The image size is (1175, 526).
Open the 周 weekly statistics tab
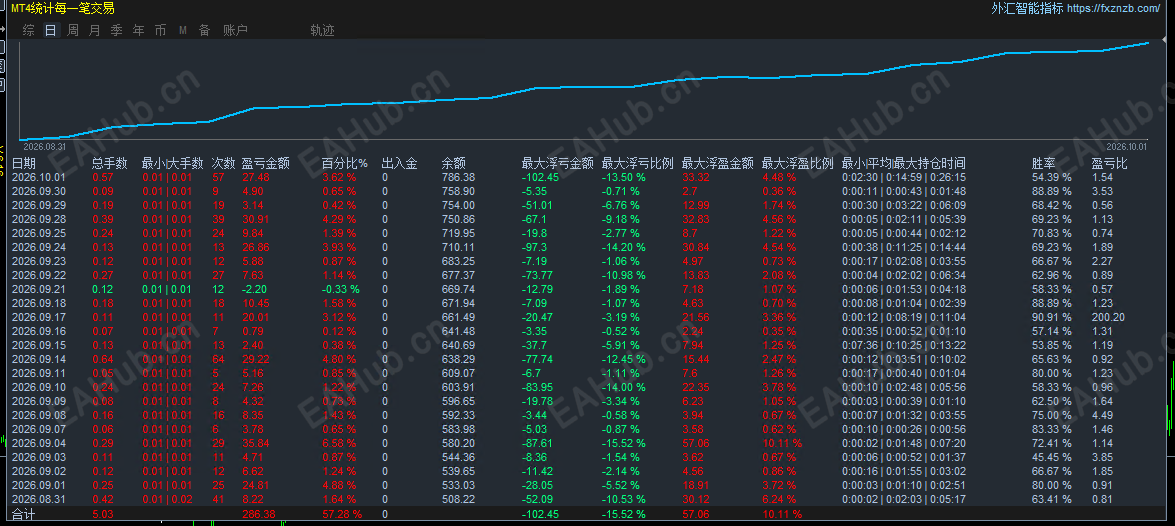pos(73,31)
